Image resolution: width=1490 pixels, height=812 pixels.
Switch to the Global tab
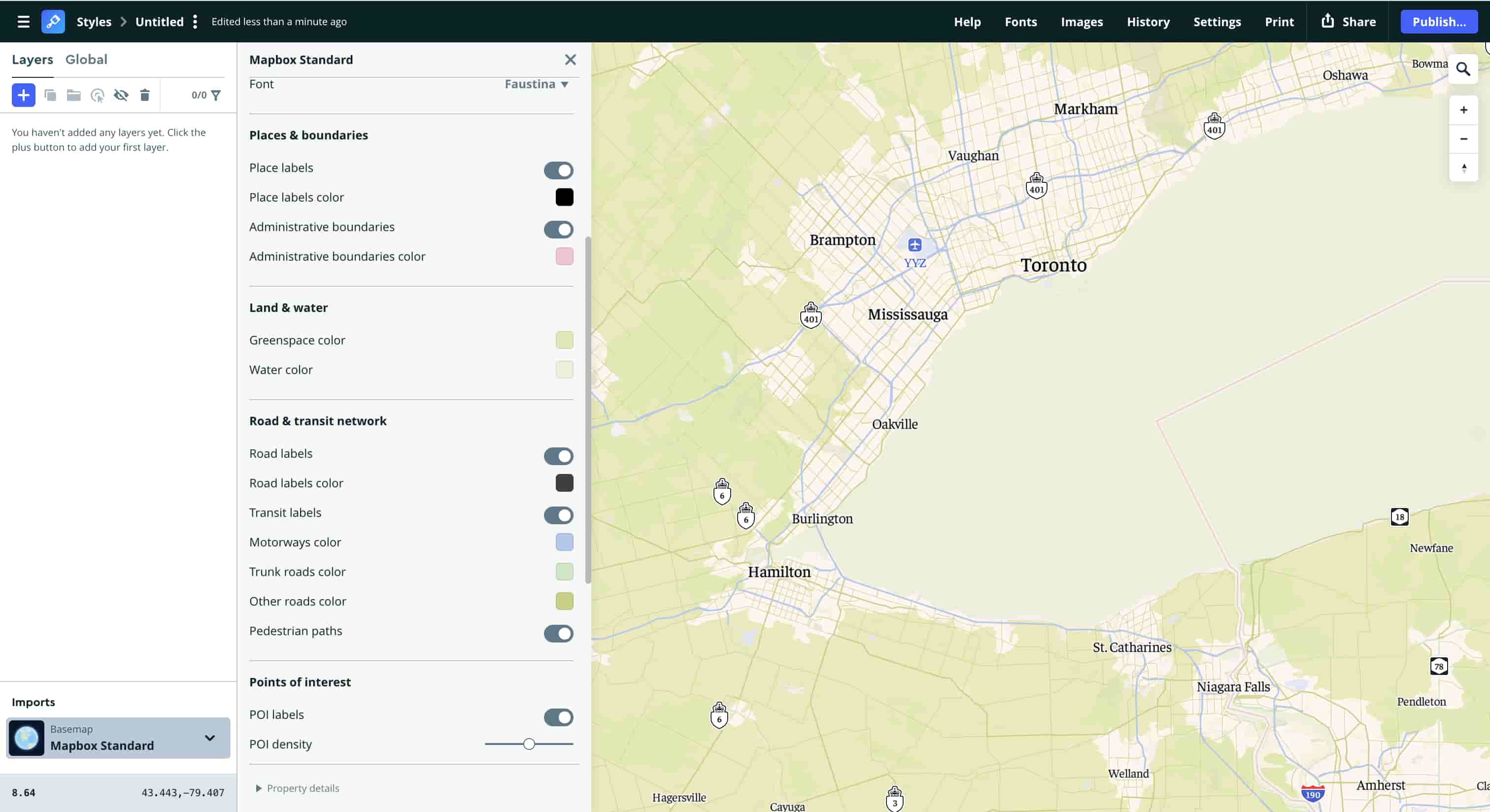[x=87, y=59]
